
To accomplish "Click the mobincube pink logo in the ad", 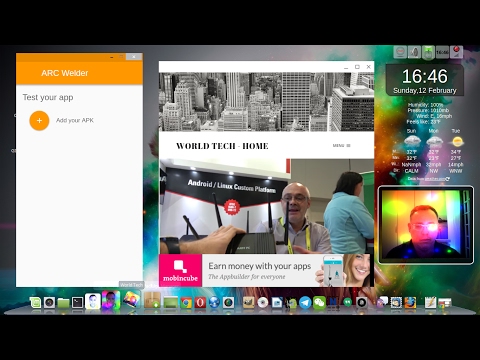I will pyautogui.click(x=180, y=270).
